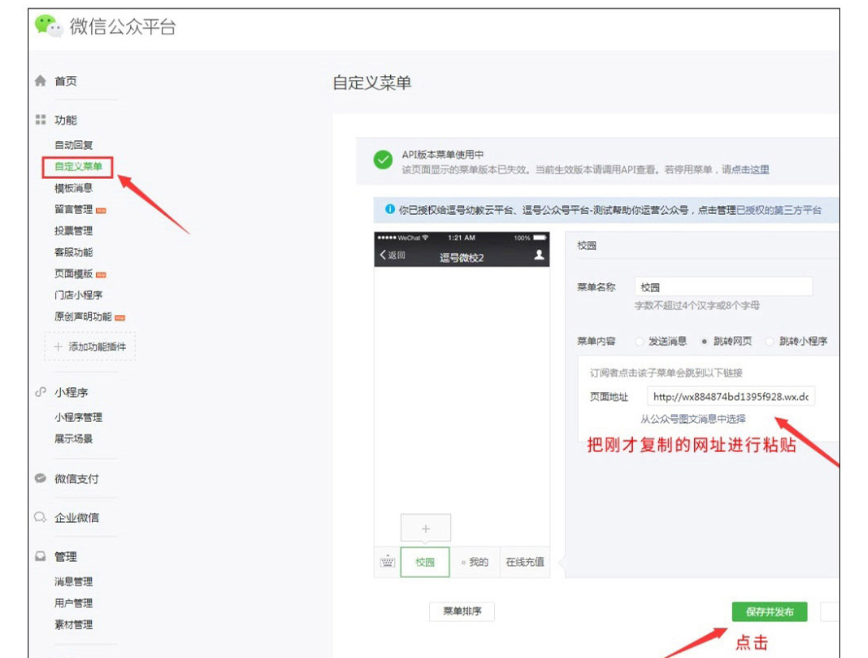Open the 点击这里 link to disable menu
Screen dimensions: 868x658
(x=750, y=167)
